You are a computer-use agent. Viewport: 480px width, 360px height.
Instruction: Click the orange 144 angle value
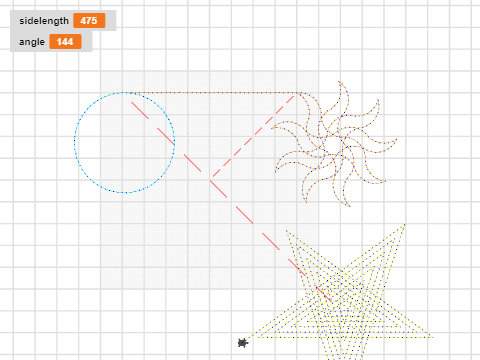(x=65, y=42)
